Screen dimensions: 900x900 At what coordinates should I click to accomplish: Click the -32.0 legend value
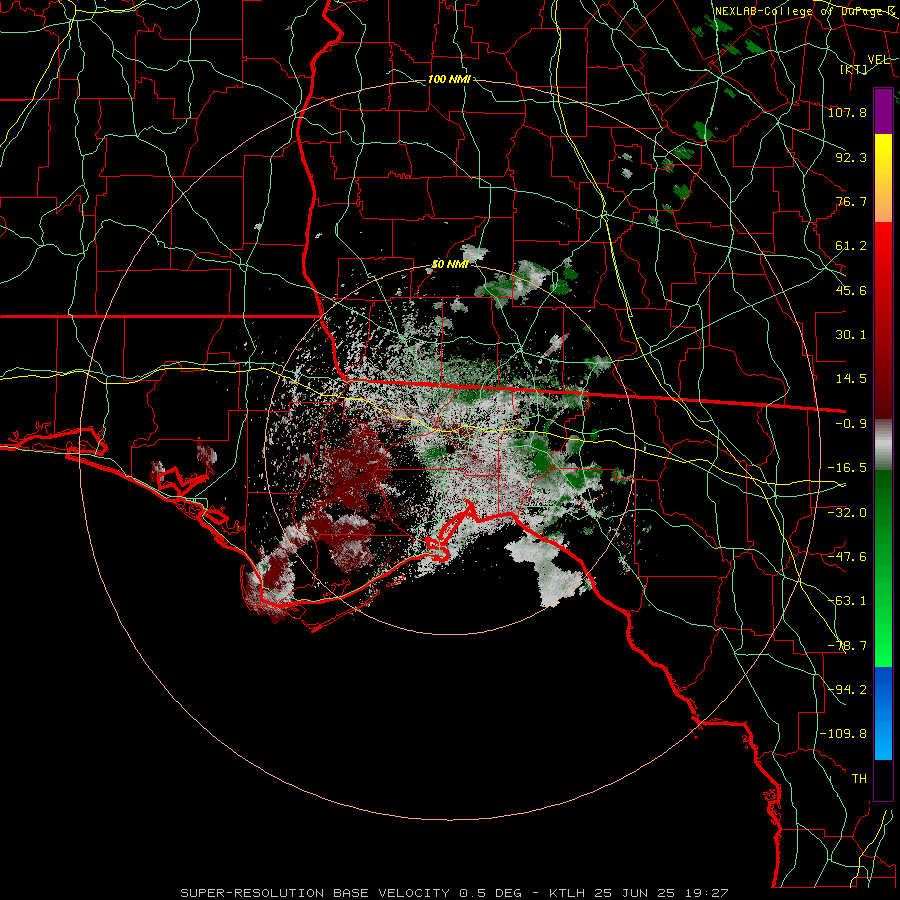847,512
